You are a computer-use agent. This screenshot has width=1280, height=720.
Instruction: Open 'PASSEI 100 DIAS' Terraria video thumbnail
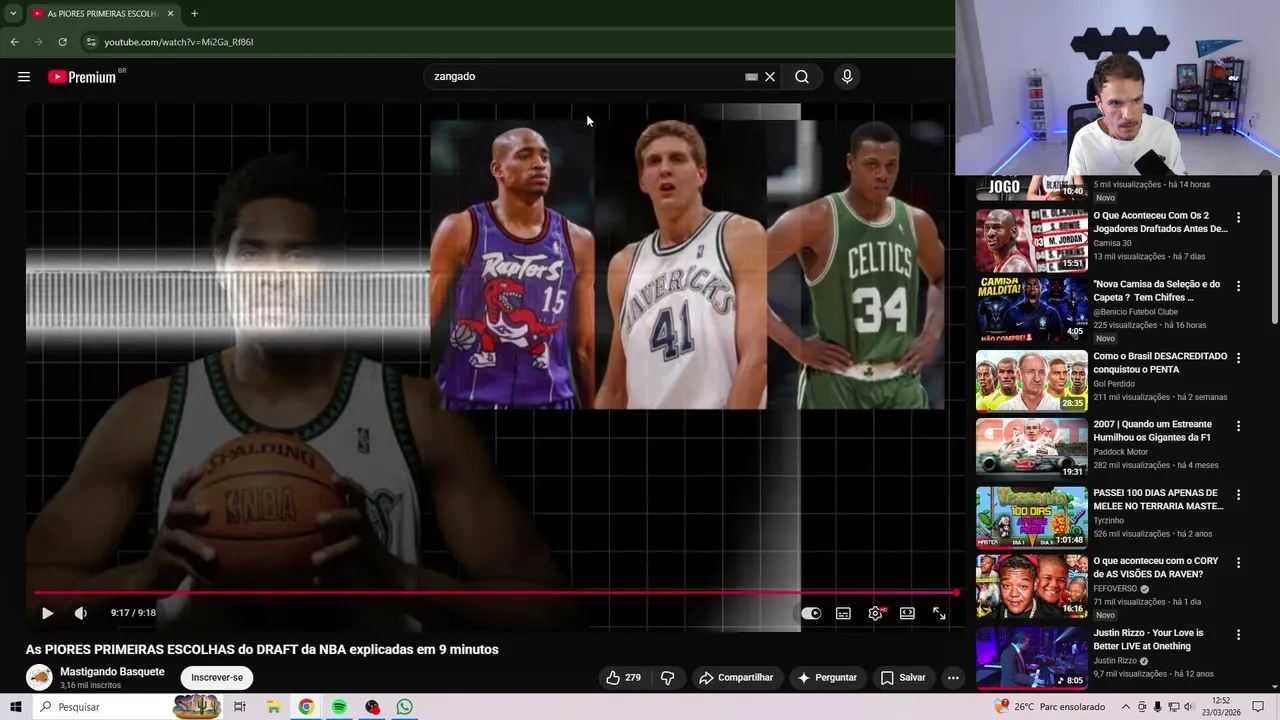pyautogui.click(x=1031, y=517)
